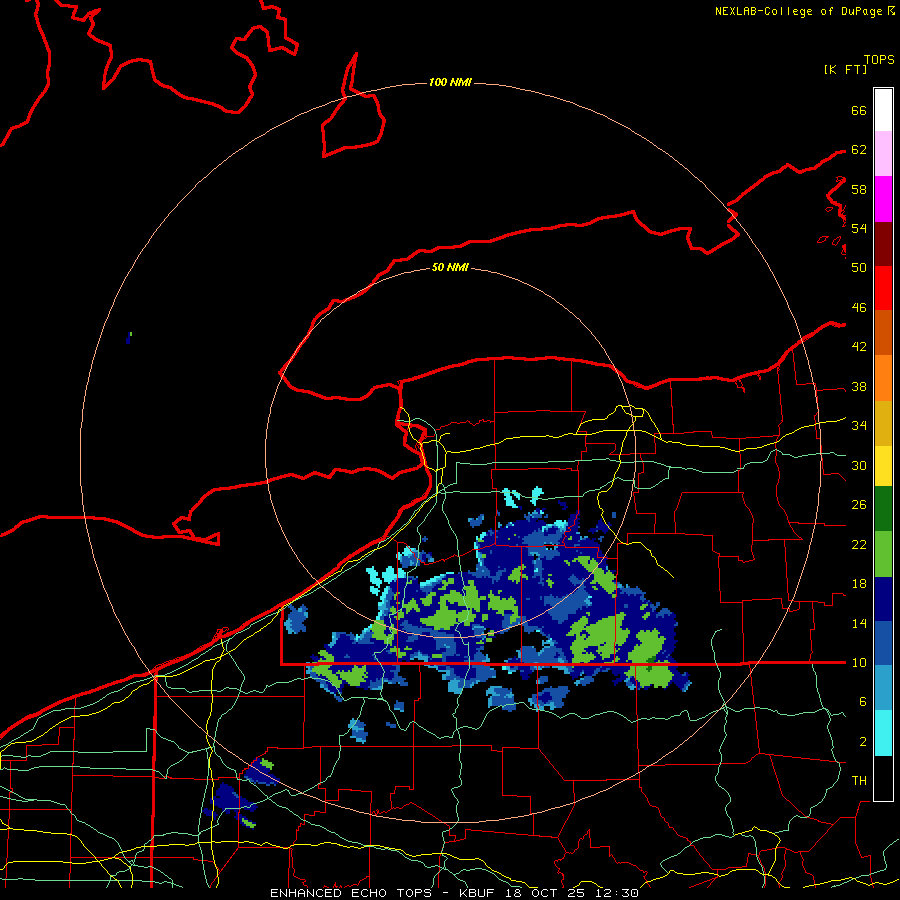This screenshot has height=900, width=900.
Task: Click the yellow swatch between 30 and 34
Action: click(x=883, y=465)
